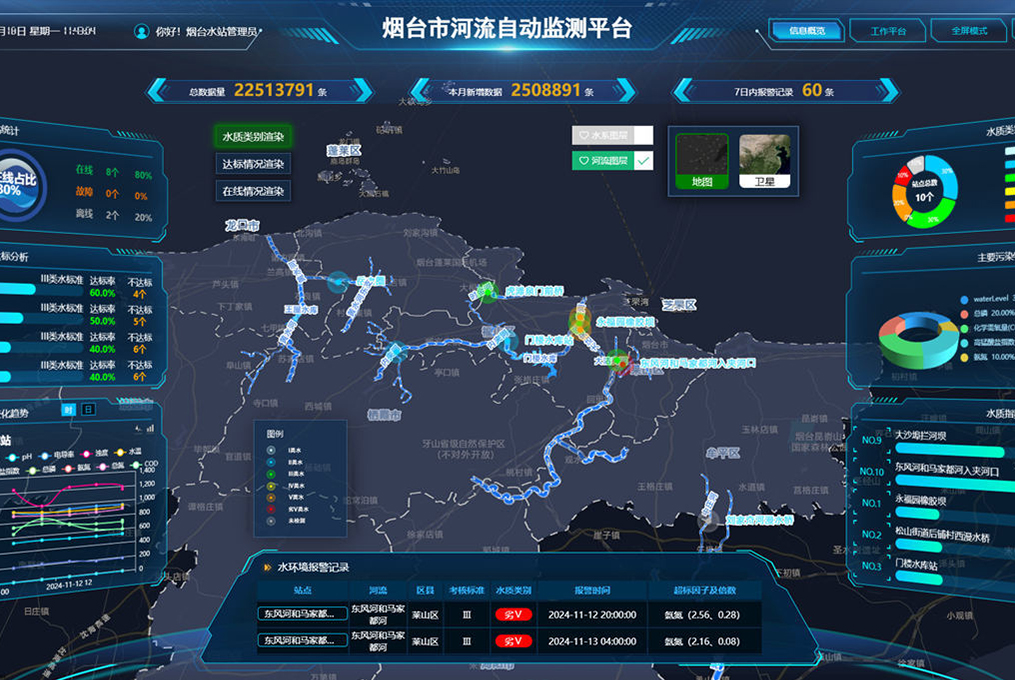Switch to the 卫星 satellite map thumbnail

[764, 161]
